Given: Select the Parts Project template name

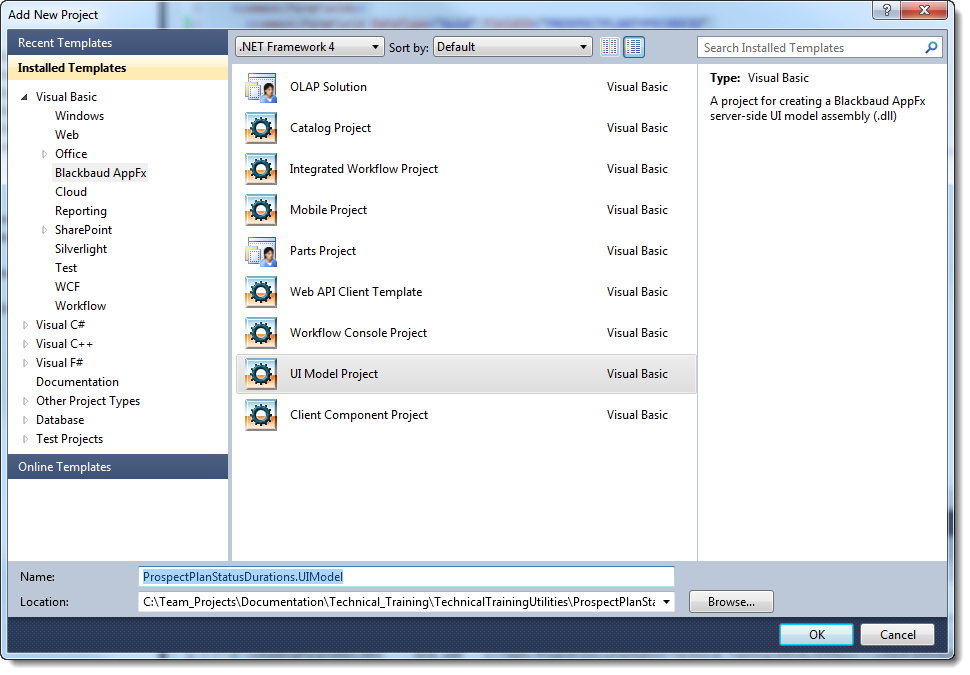Looking at the screenshot, I should point(323,251).
